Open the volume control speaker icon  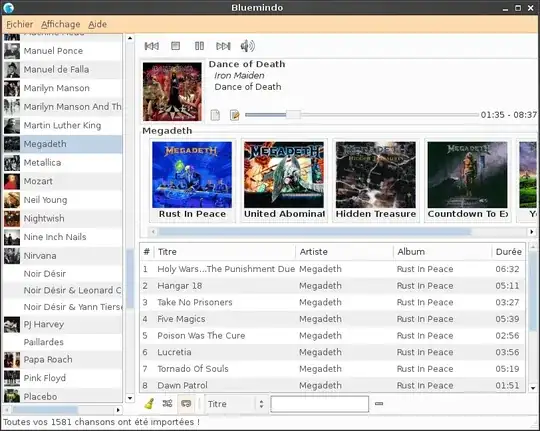248,46
